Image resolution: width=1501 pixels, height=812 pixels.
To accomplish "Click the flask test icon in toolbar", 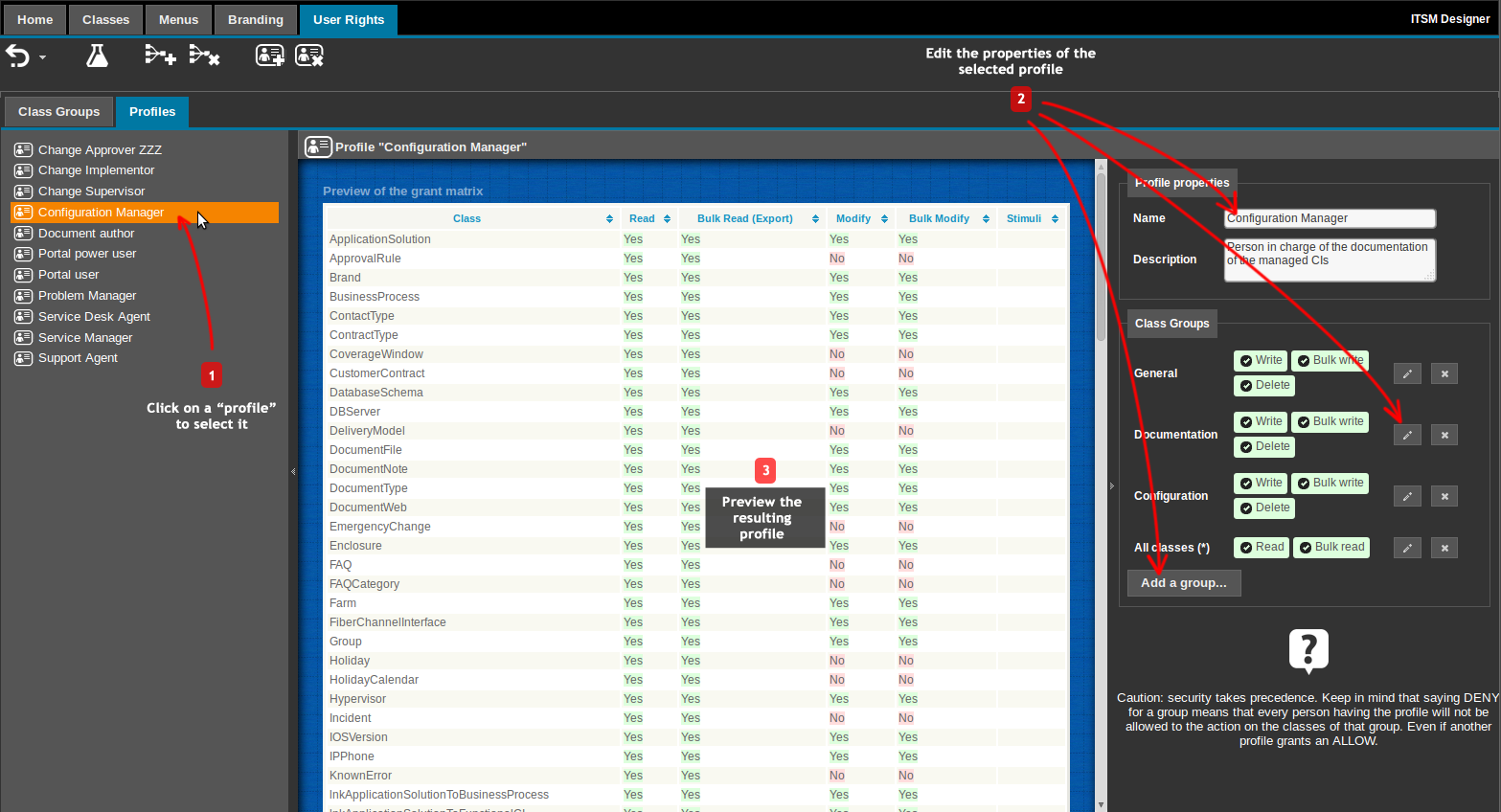I will (97, 56).
